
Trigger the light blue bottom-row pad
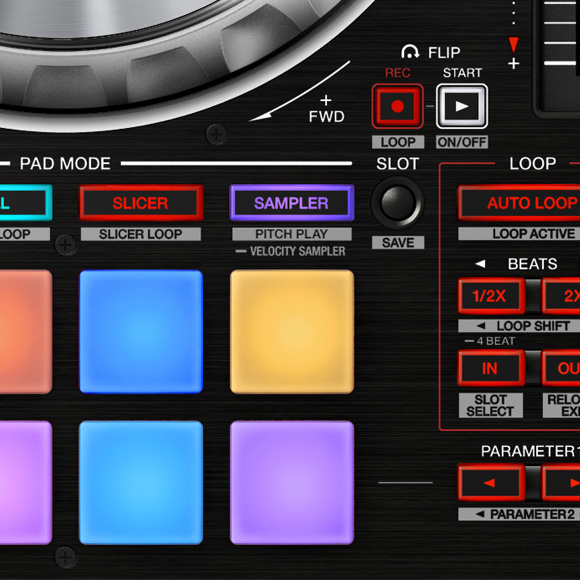(x=141, y=482)
